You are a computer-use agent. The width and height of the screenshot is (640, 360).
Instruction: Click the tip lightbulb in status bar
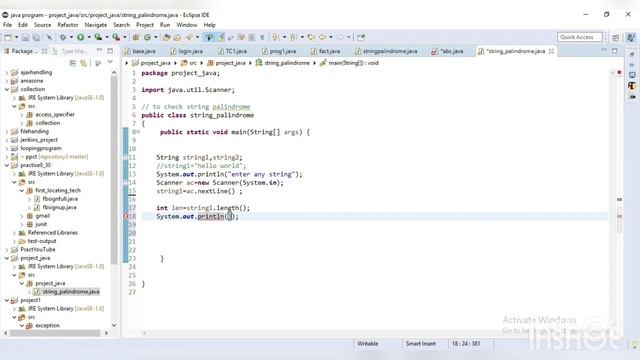click(x=634, y=345)
